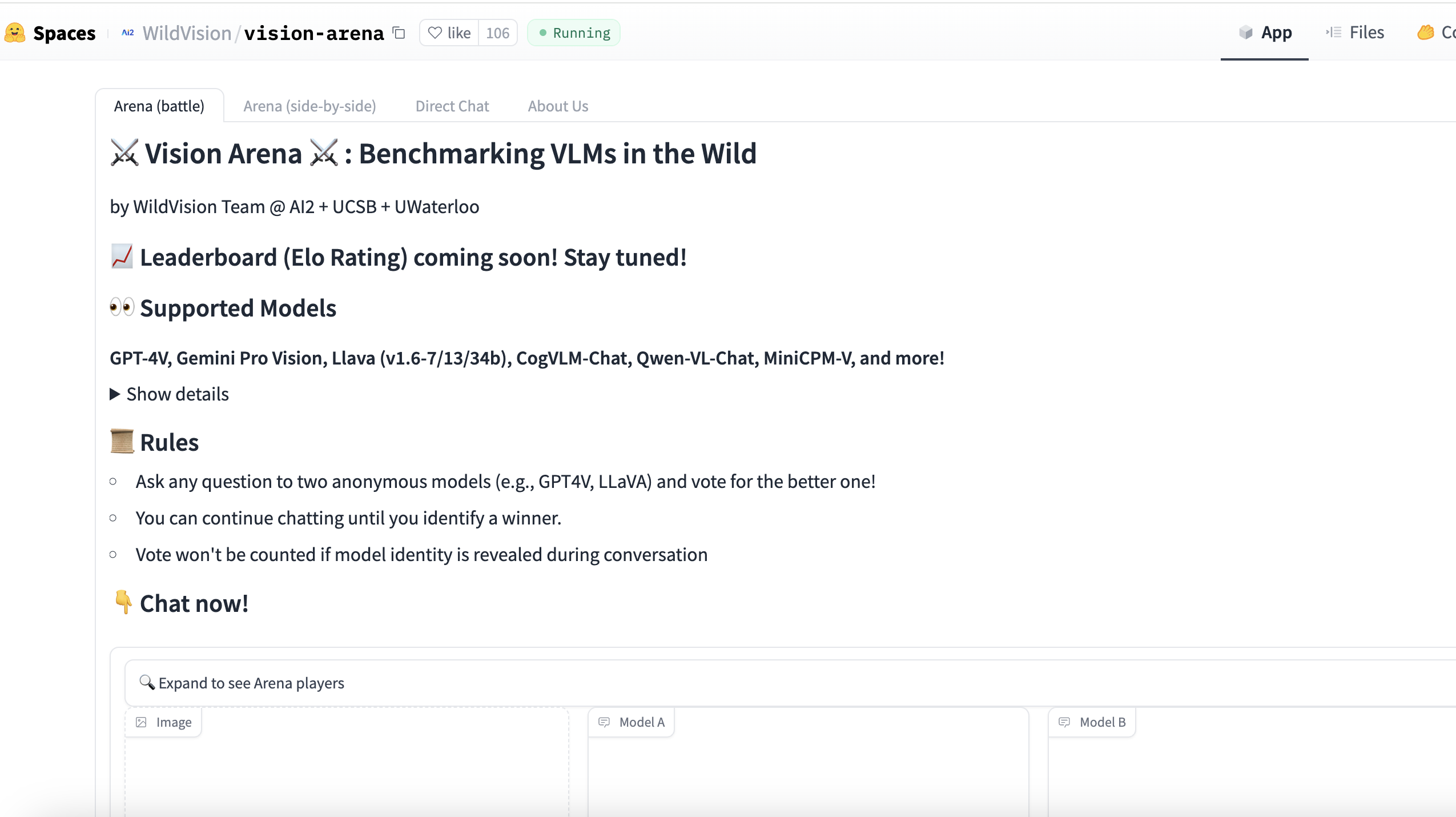Select the Arena (battle) tab
Screen dimensions: 1456x817
click(159, 106)
